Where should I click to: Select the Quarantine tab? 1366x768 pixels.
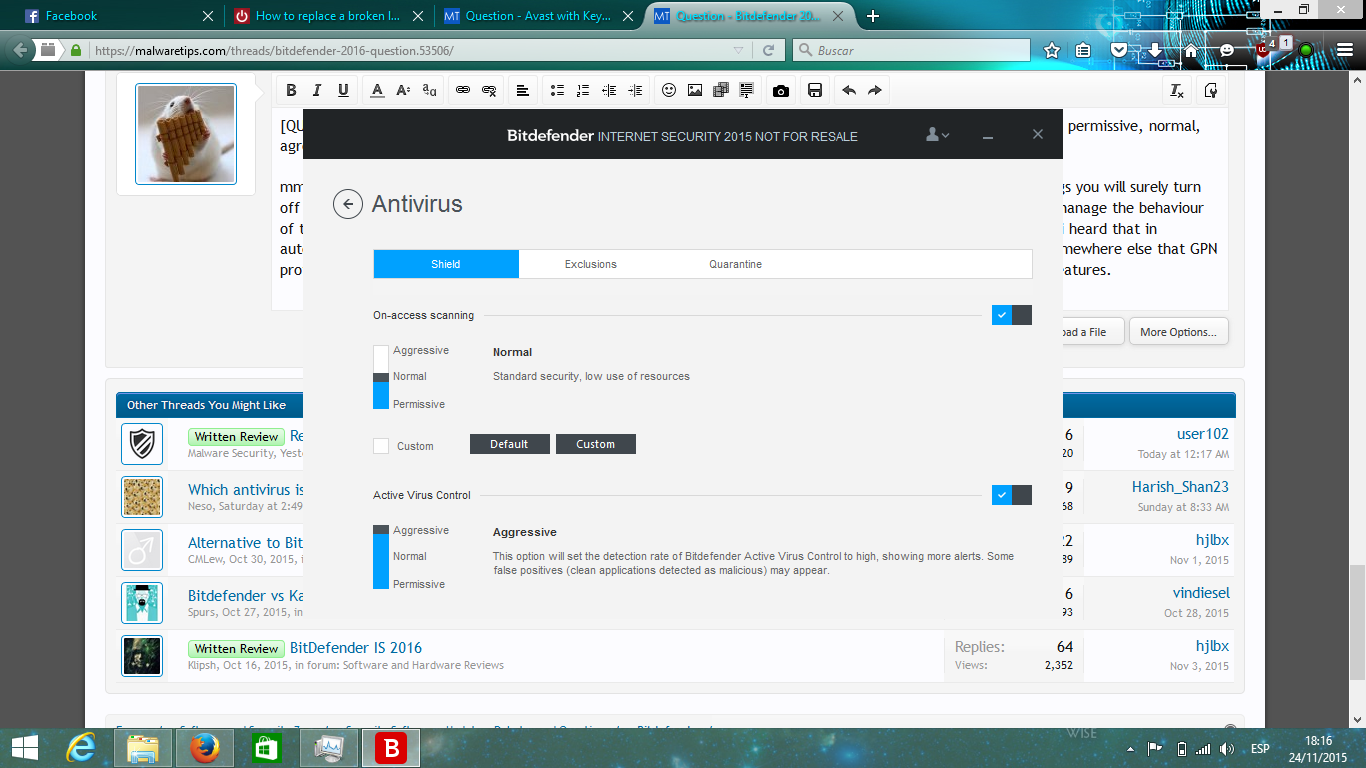tap(736, 264)
